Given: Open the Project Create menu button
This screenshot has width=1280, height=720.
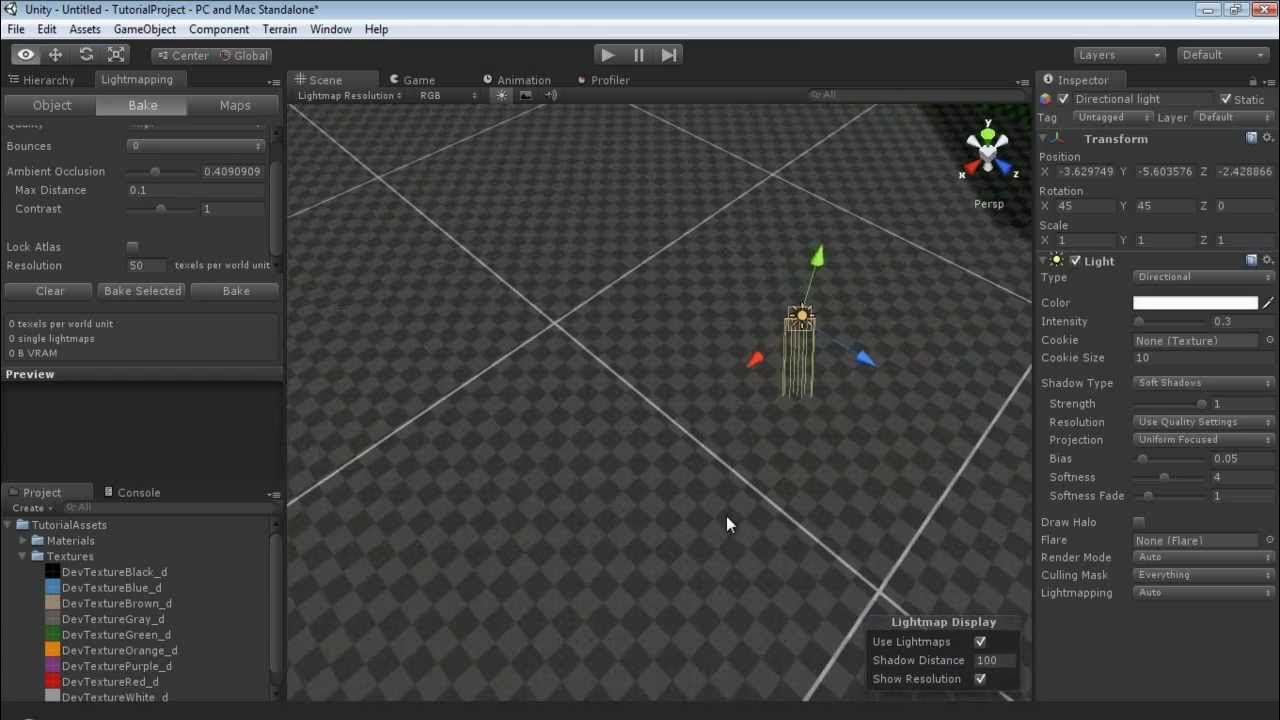Looking at the screenshot, I should click(x=32, y=508).
